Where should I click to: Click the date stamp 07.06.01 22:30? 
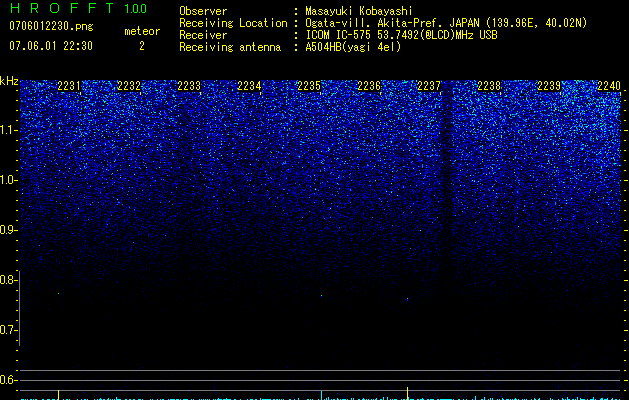(x=51, y=46)
